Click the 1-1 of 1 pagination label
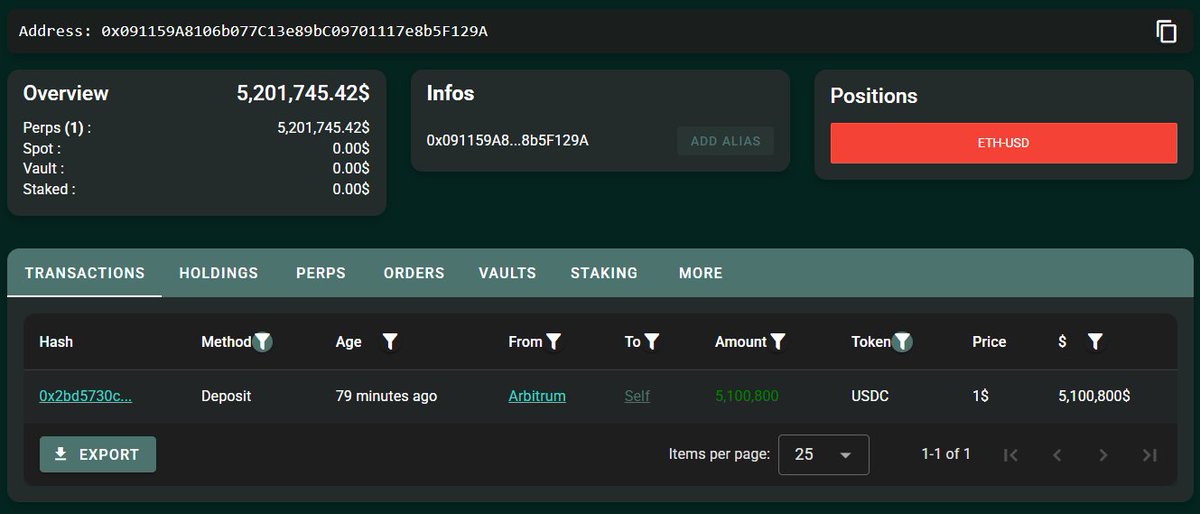 click(946, 454)
